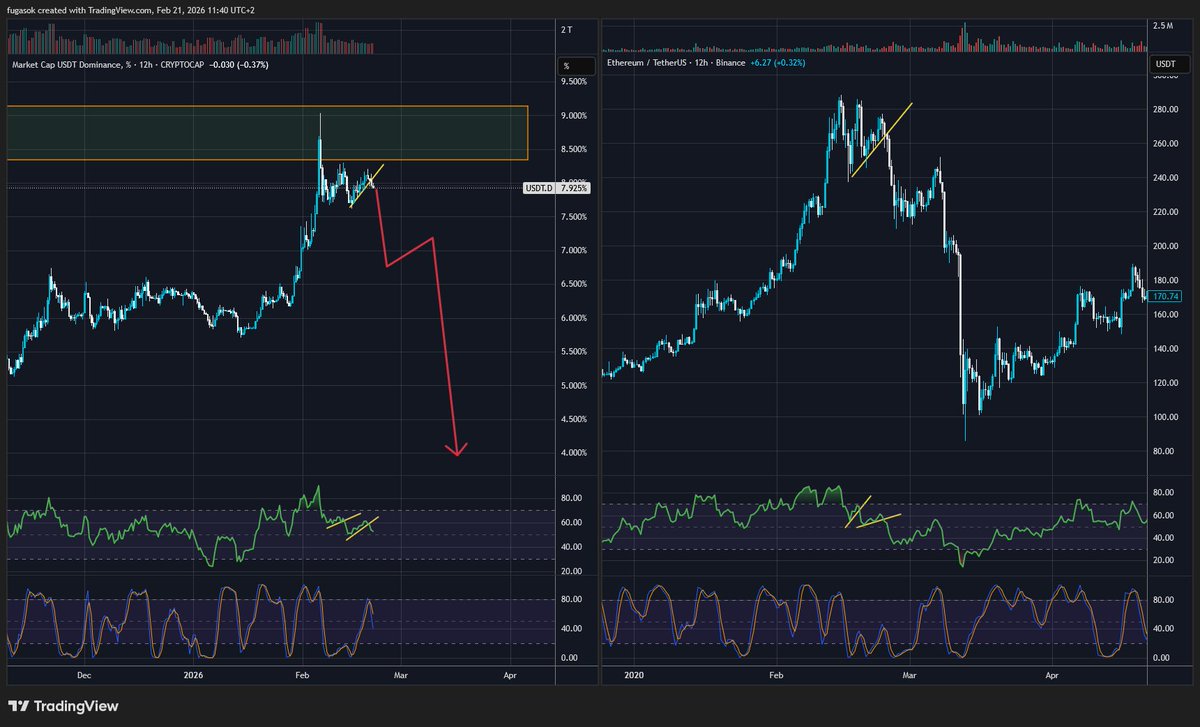
Task: Click the 4.500% level on dominance scale
Action: 575,420
